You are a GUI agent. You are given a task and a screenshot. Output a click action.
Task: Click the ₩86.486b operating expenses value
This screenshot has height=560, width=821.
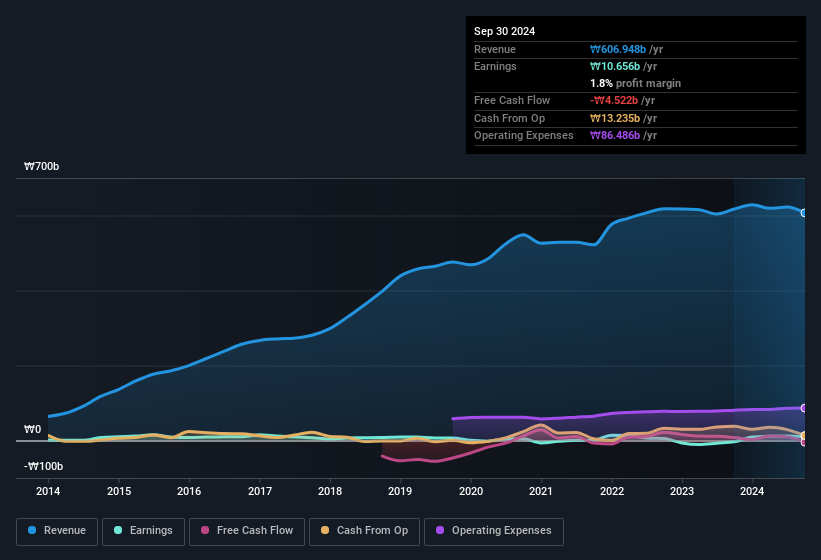615,135
